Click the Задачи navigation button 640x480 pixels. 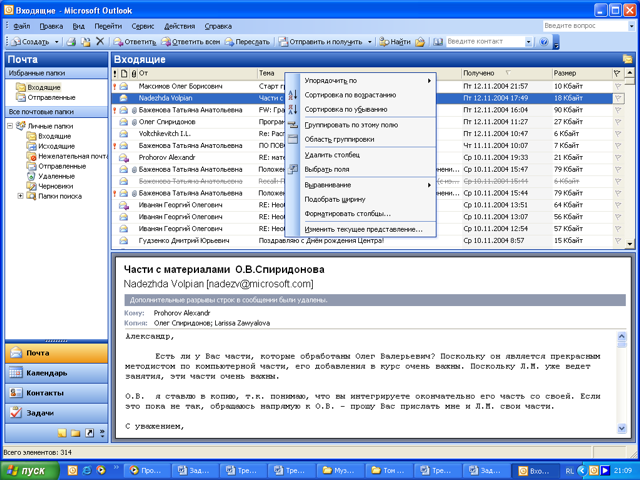coord(57,413)
